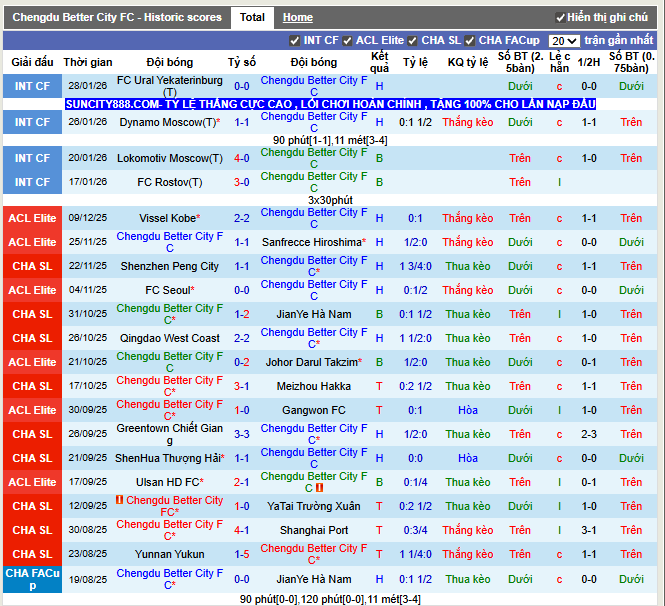This screenshot has height=606, width=665.
Task: Click the 1/2H column header
Action: pyautogui.click(x=589, y=62)
